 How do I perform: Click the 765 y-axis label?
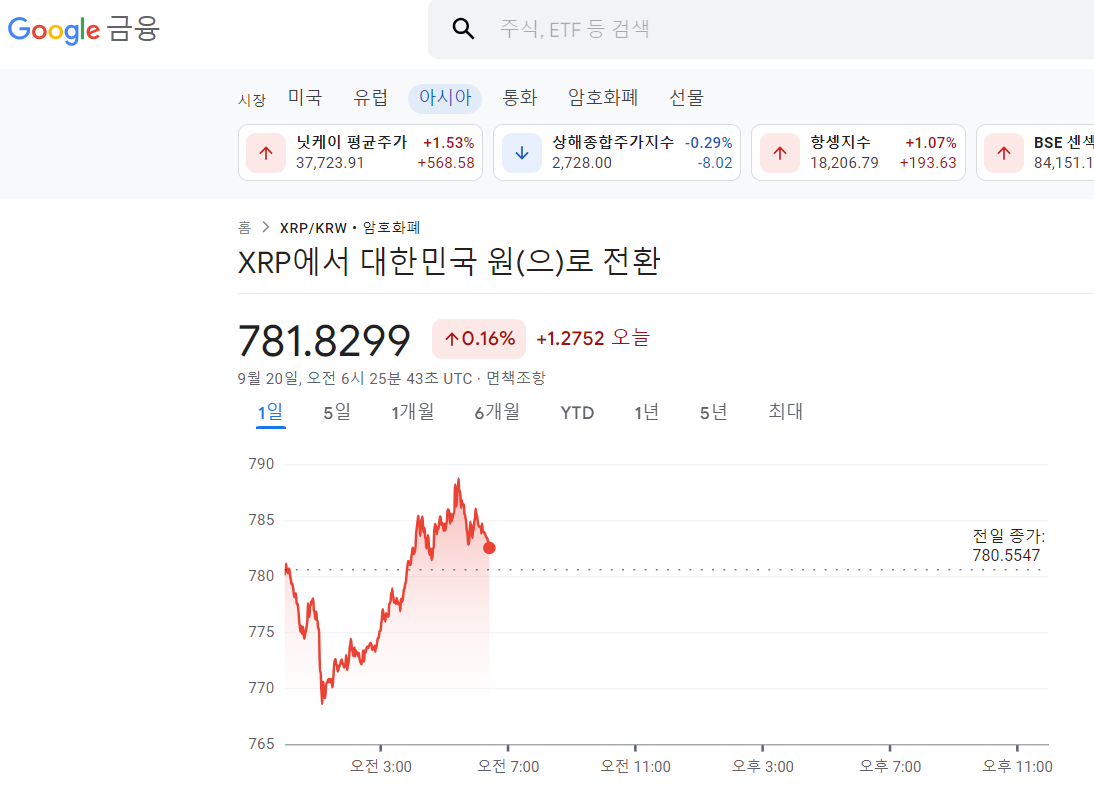[x=261, y=743]
